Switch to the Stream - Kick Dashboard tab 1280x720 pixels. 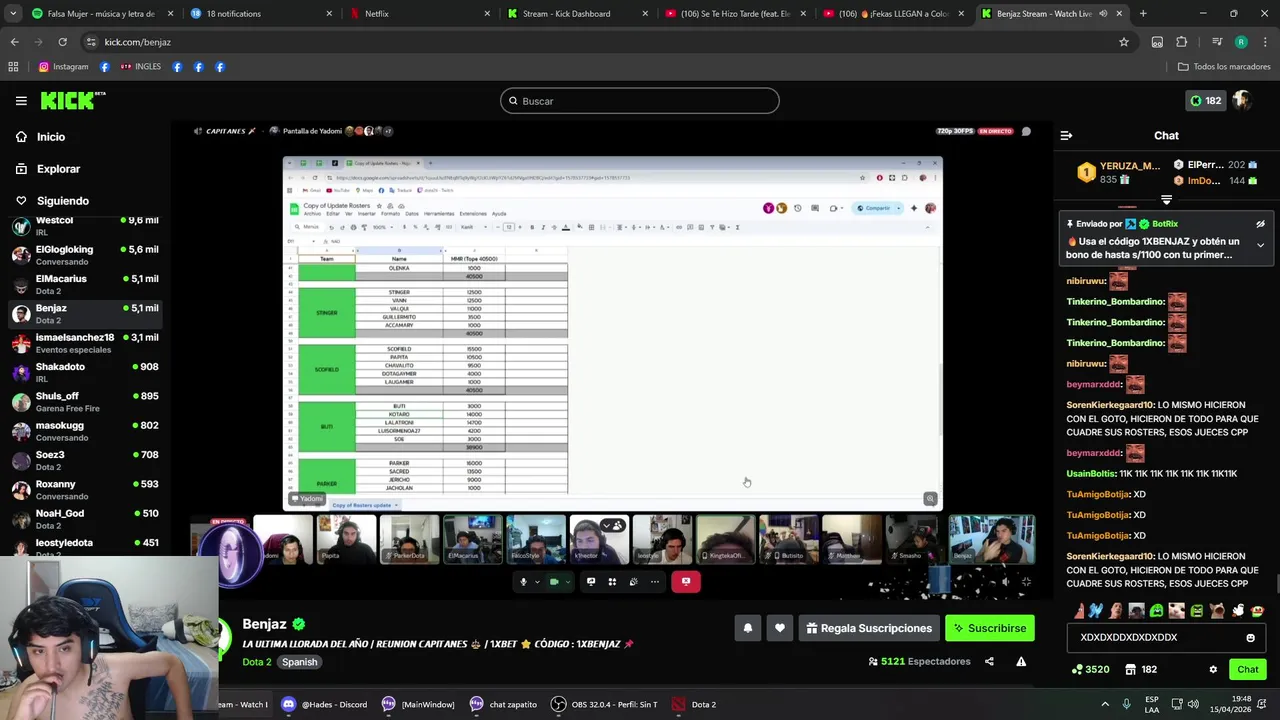[x=578, y=14]
